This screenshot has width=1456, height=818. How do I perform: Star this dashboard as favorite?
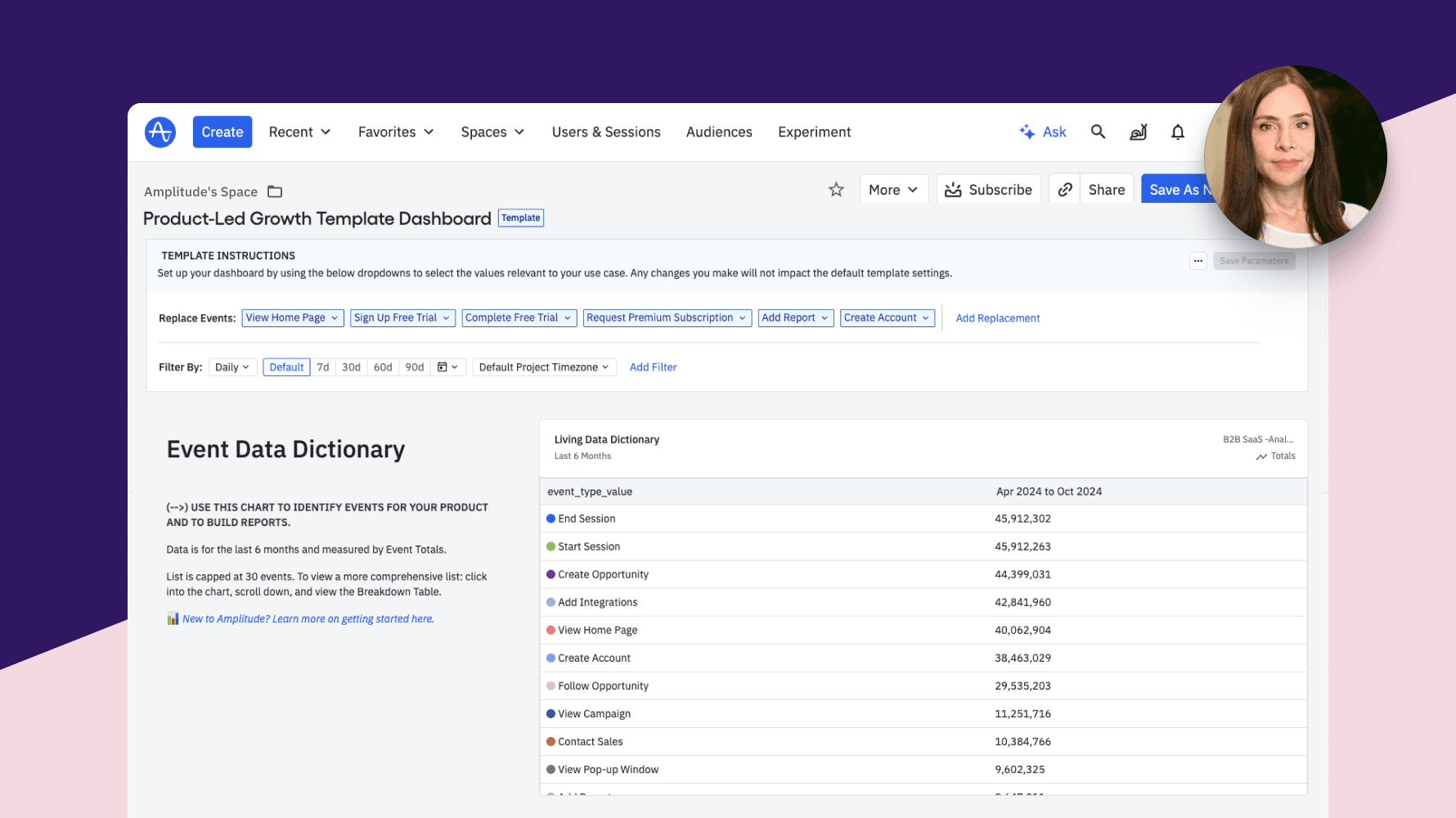pyautogui.click(x=836, y=190)
